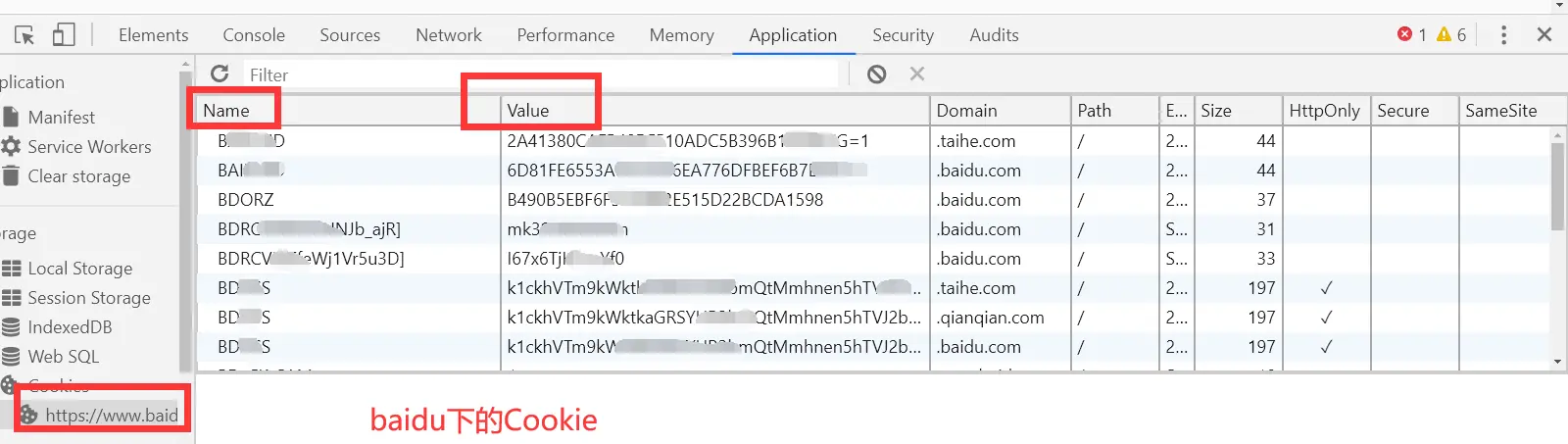
Task: Switch to the Network tab
Action: (x=448, y=35)
